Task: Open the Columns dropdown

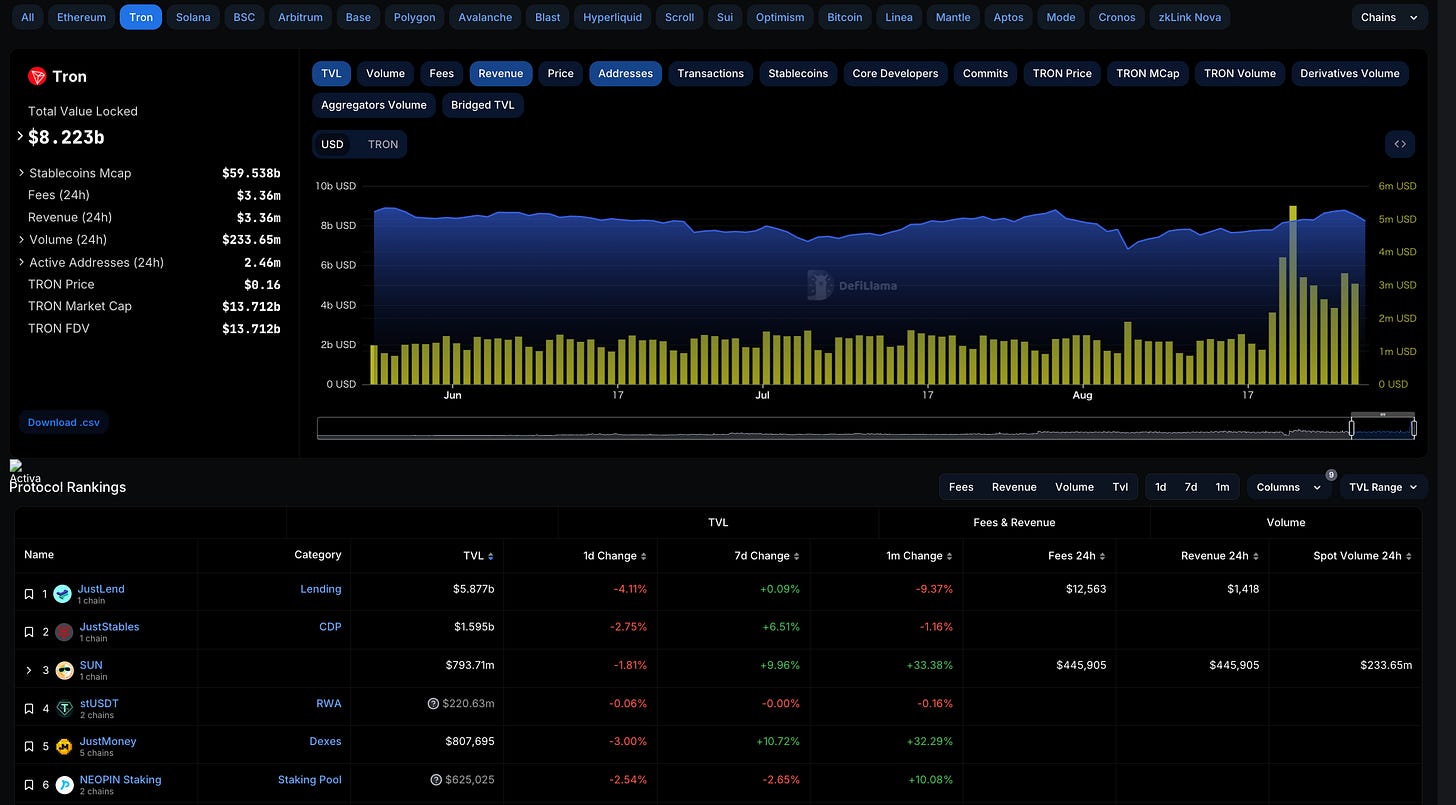Action: tap(1290, 487)
